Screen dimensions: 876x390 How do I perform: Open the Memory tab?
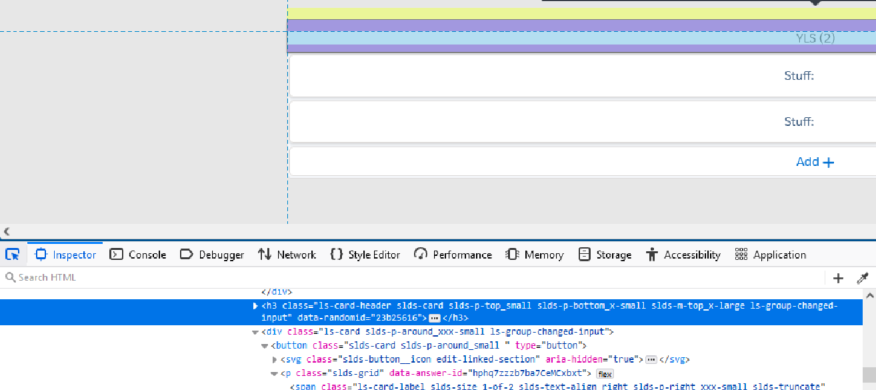click(x=535, y=255)
